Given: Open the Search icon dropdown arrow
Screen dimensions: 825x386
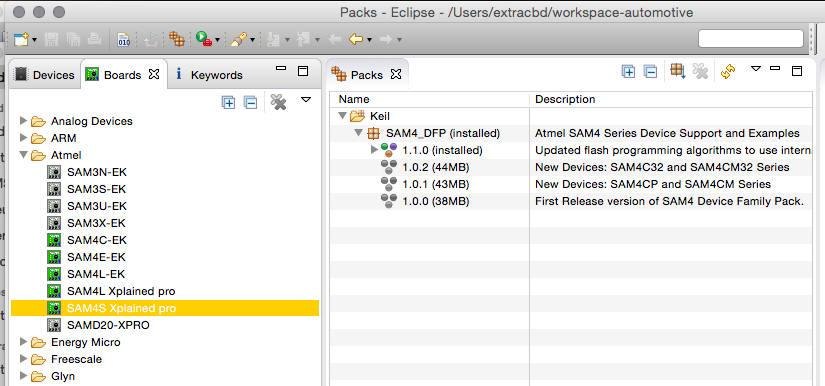Looking at the screenshot, I should [253, 39].
